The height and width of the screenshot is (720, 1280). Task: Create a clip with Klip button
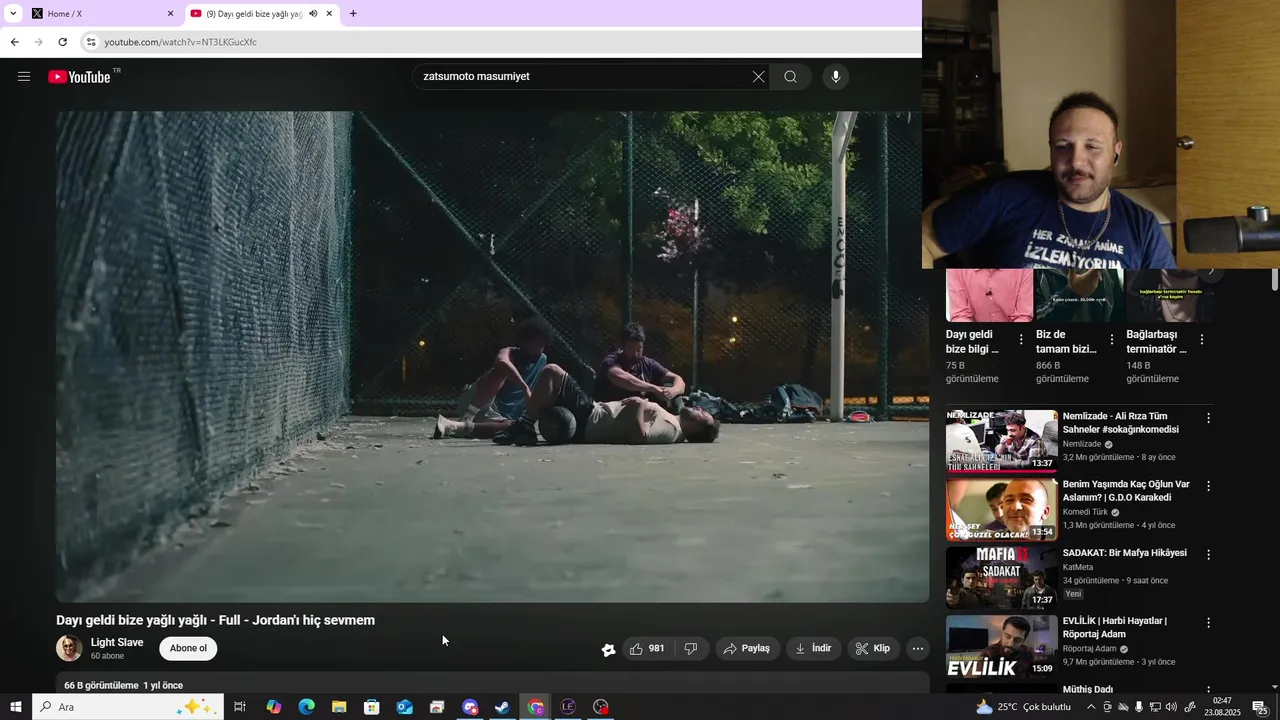coord(872,648)
